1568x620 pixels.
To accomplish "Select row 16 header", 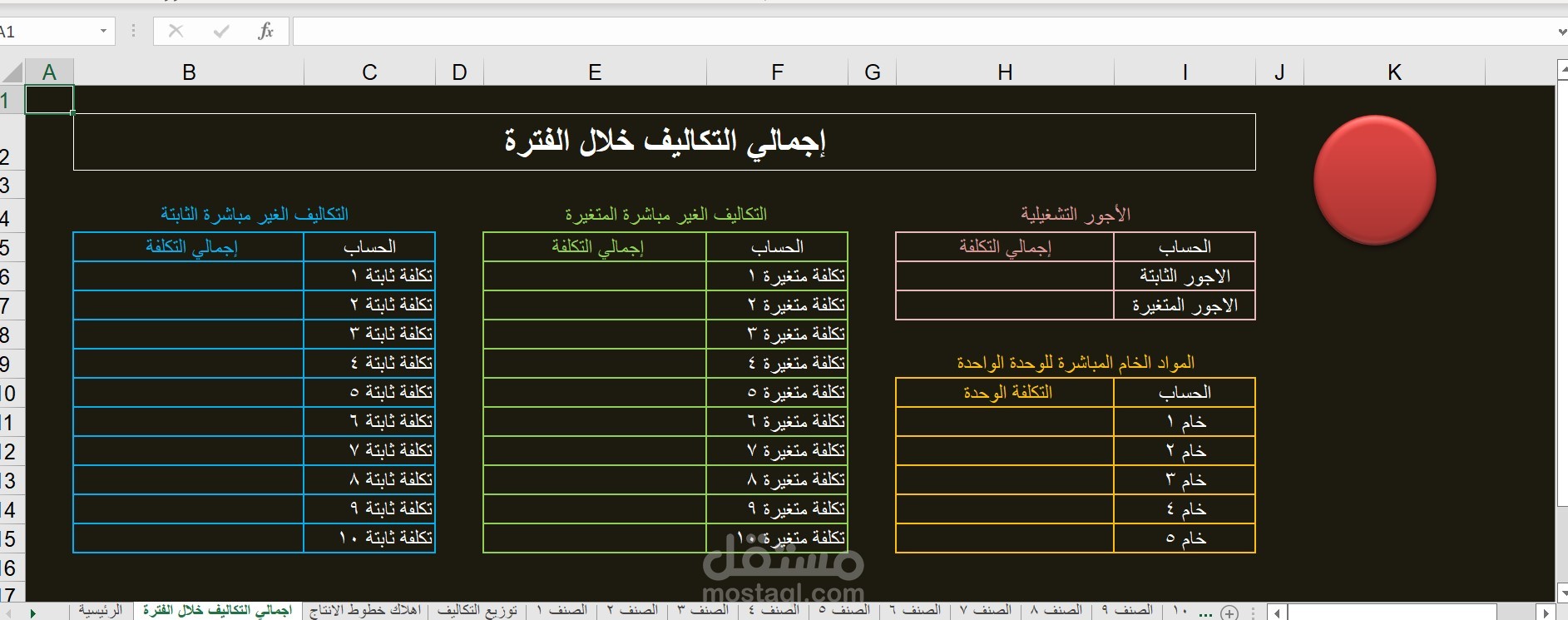I will [x=12, y=568].
